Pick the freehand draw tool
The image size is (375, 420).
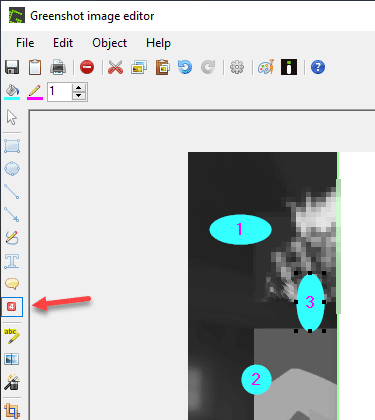(12, 238)
